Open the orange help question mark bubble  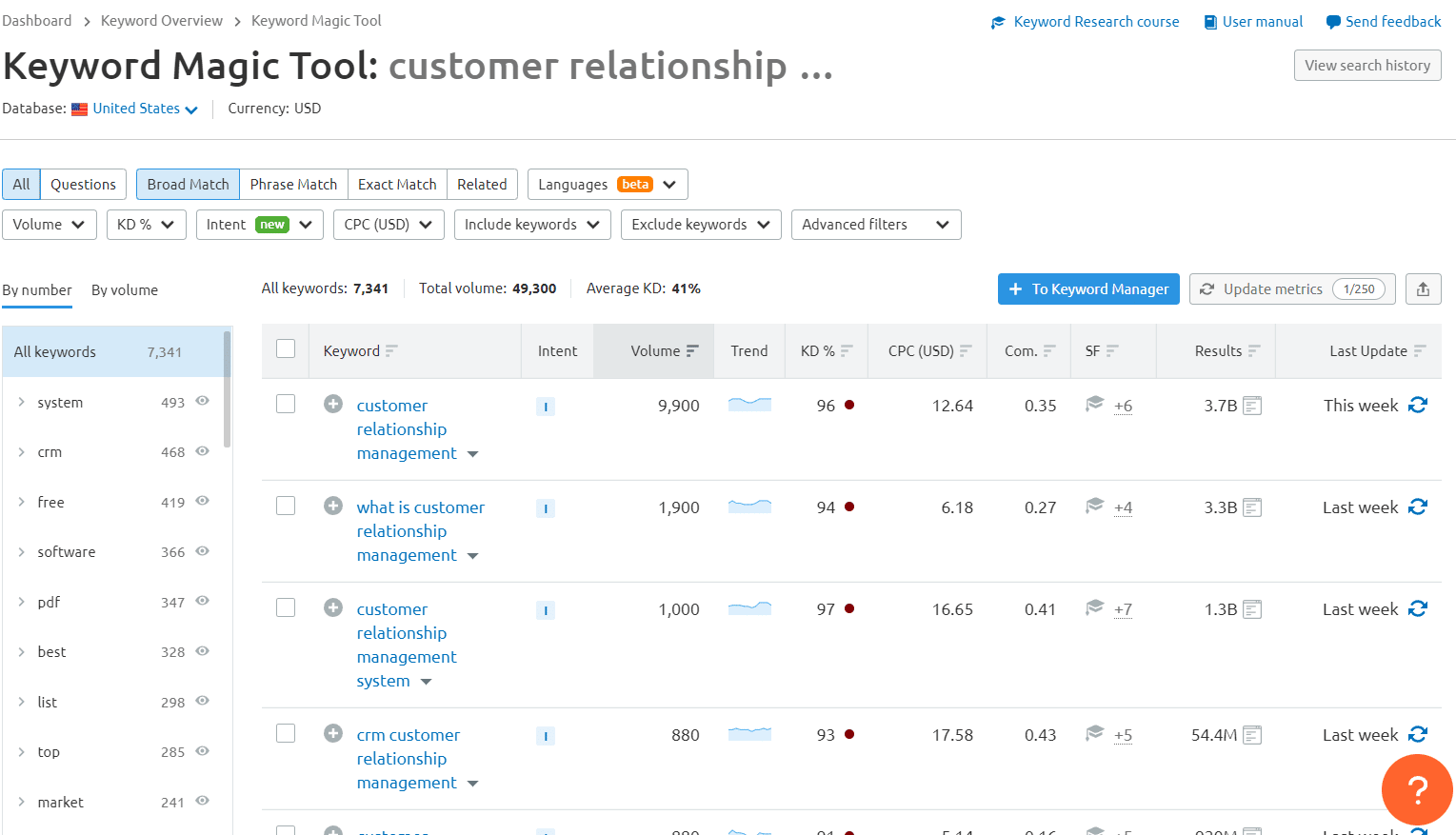click(1417, 789)
